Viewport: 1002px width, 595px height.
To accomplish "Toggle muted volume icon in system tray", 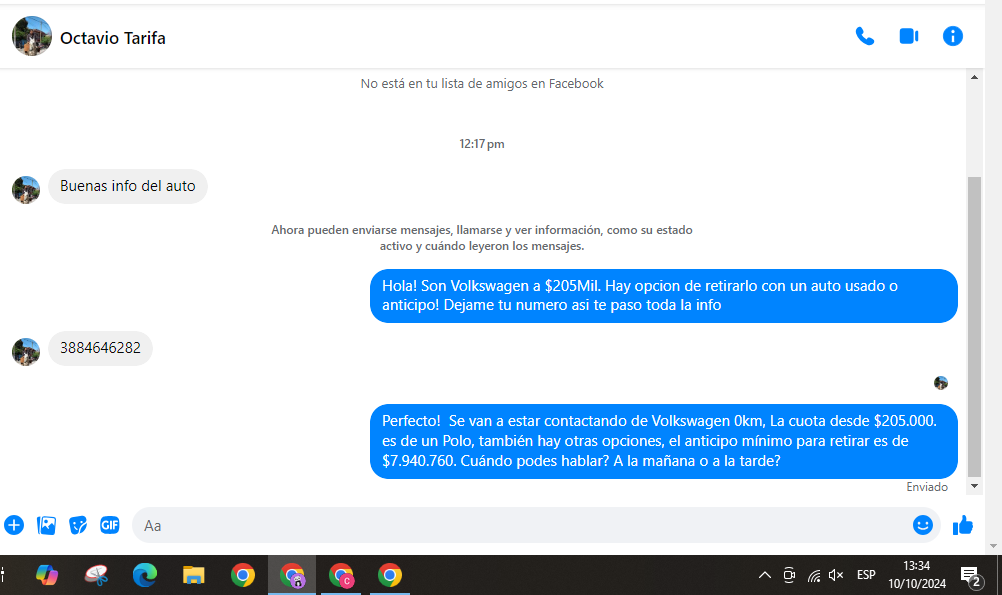I will (836, 575).
